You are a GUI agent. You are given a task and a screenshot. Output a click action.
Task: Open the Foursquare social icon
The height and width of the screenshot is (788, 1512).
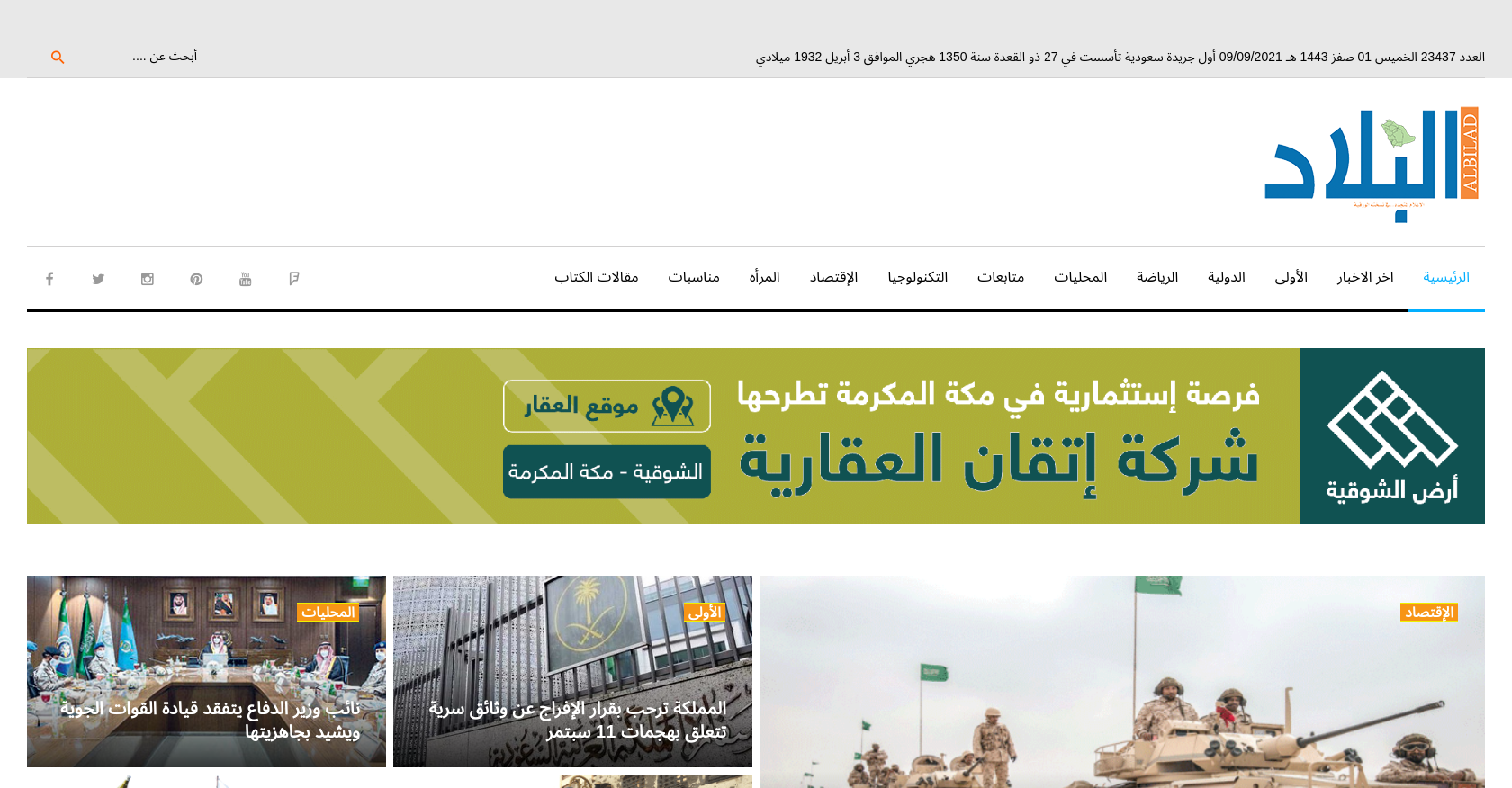tap(293, 279)
